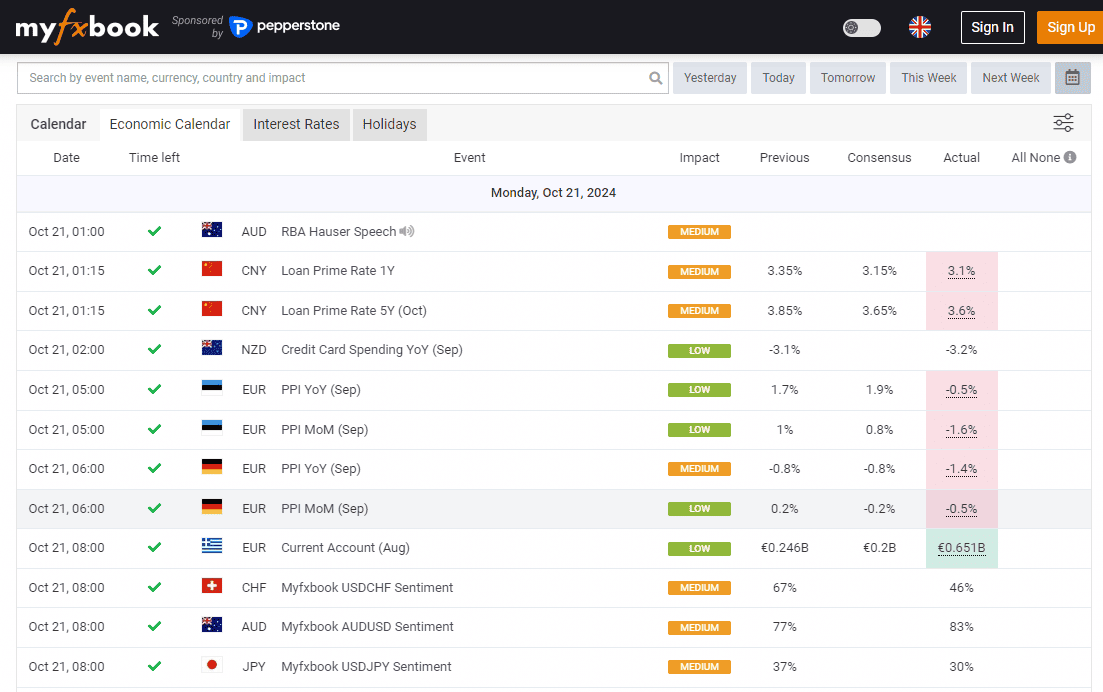
Task: Click the actual value -1.4% for Germany PPI YoY
Action: pyautogui.click(x=961, y=469)
